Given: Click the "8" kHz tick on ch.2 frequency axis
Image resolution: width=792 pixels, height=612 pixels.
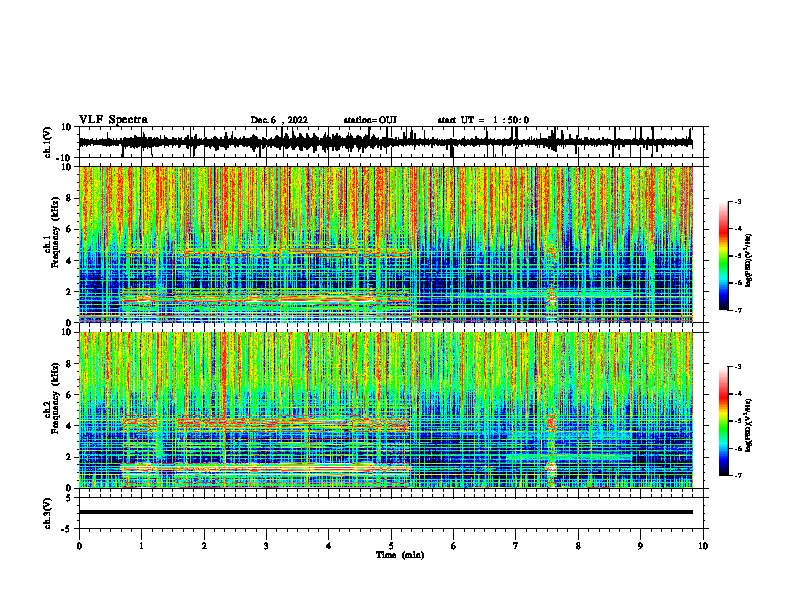Looking at the screenshot, I should coord(69,364).
